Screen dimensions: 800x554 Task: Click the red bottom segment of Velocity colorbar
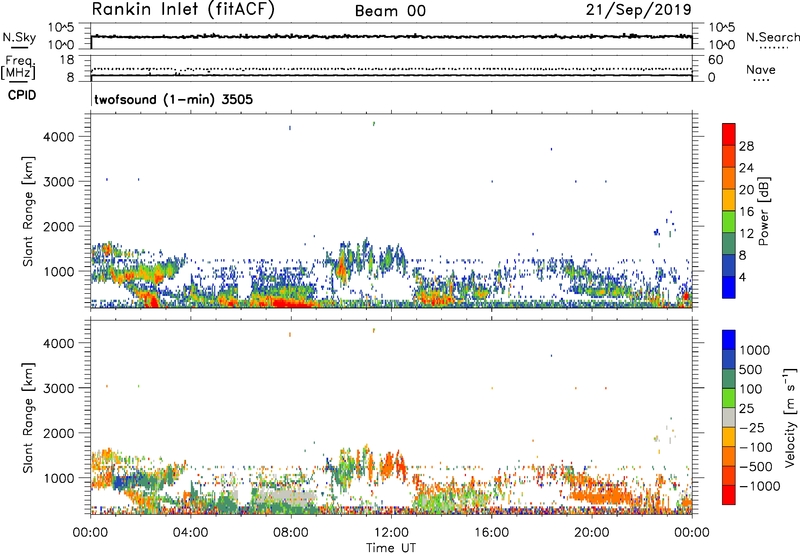[x=729, y=495]
